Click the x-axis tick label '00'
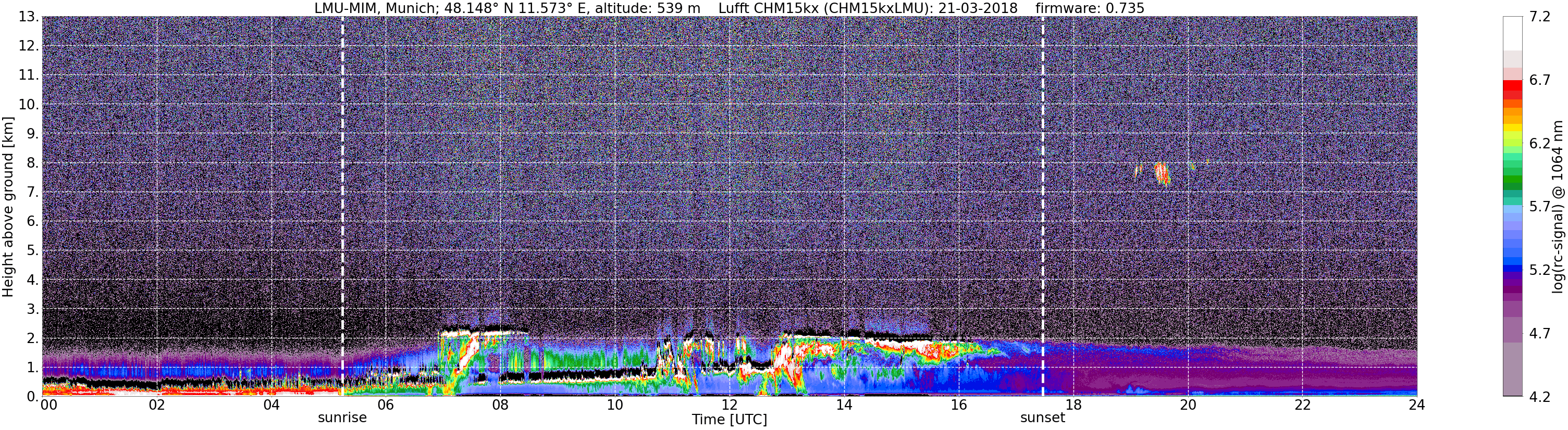Viewport: 1568px width, 430px height. (x=48, y=405)
